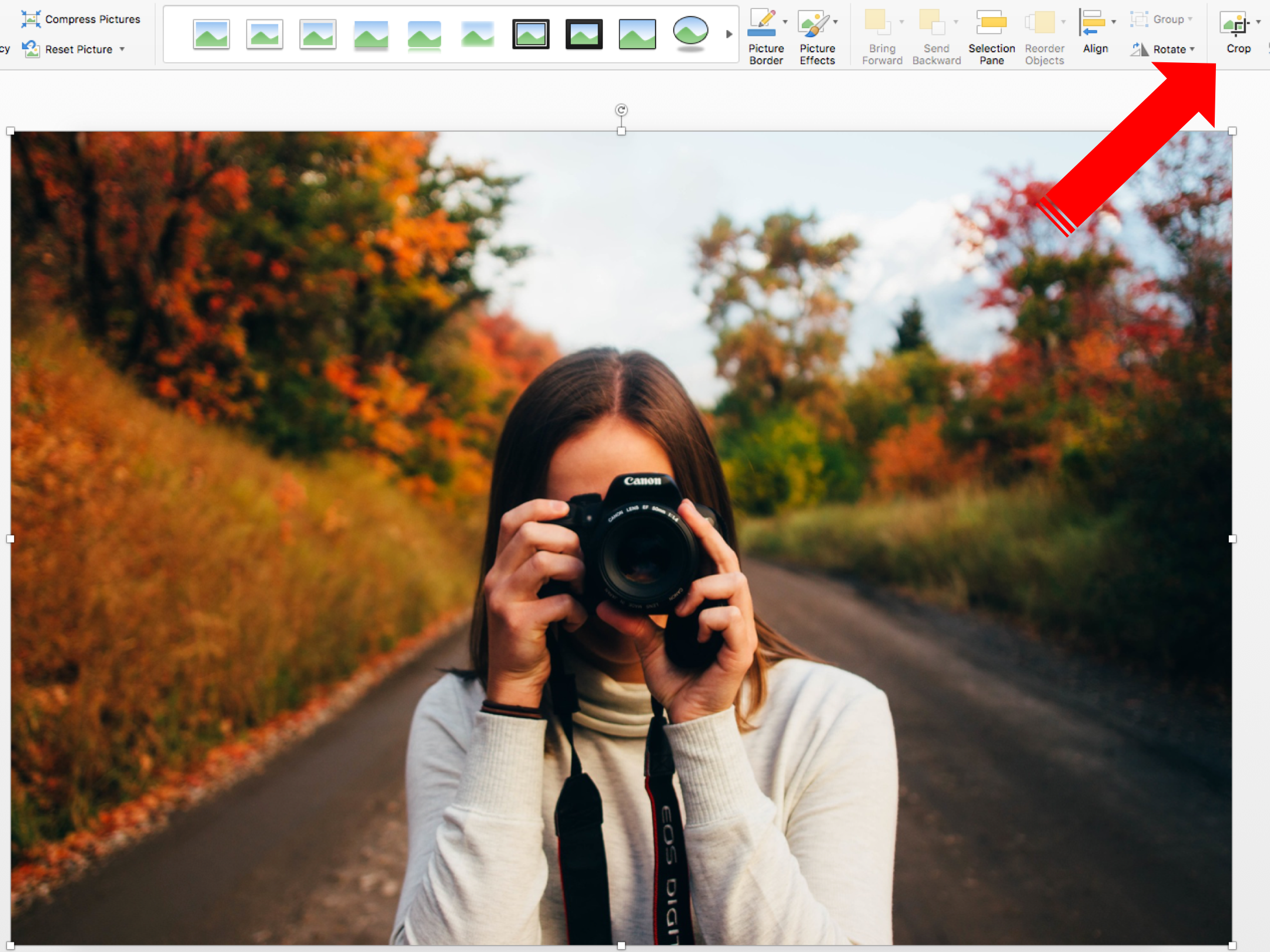This screenshot has width=1270, height=952.
Task: Click the Rotate icon
Action: (1139, 49)
